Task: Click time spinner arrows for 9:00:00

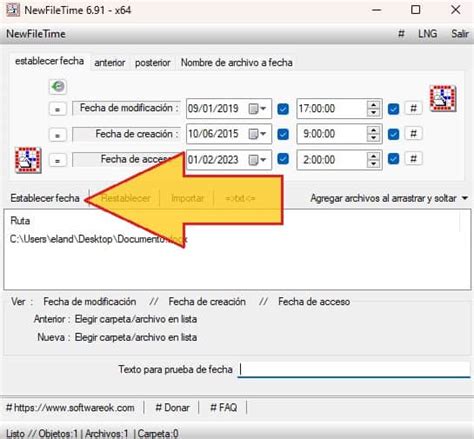Action: 373,134
